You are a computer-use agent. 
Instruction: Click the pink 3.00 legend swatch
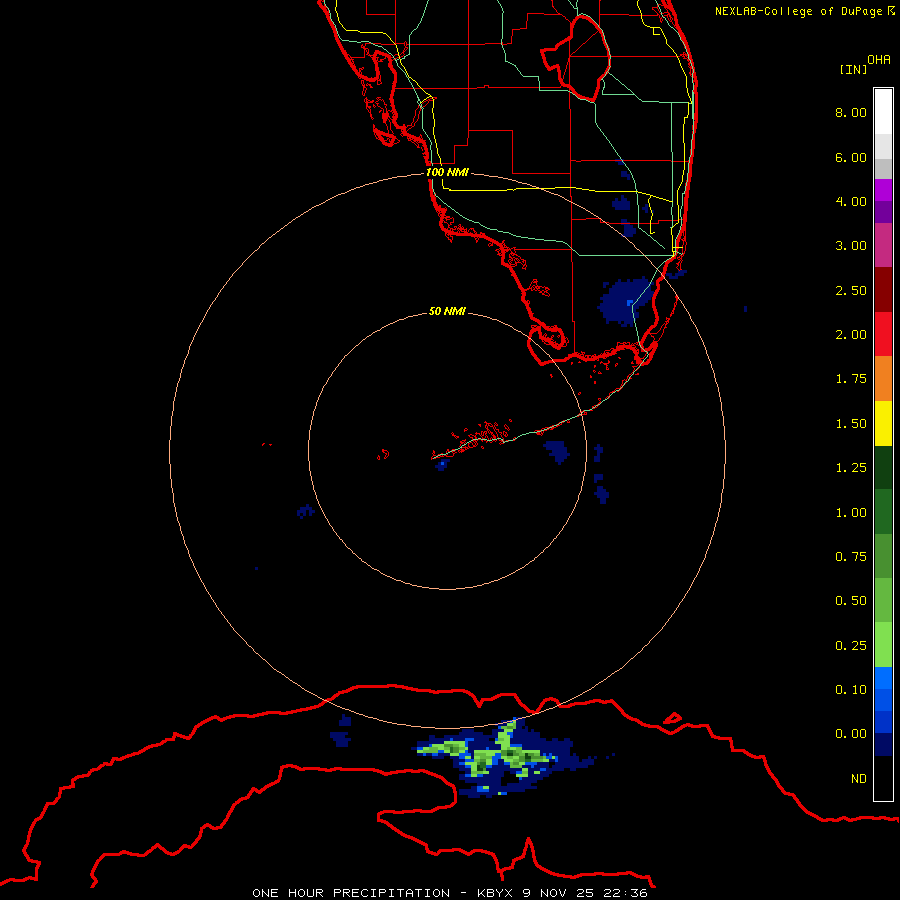883,245
